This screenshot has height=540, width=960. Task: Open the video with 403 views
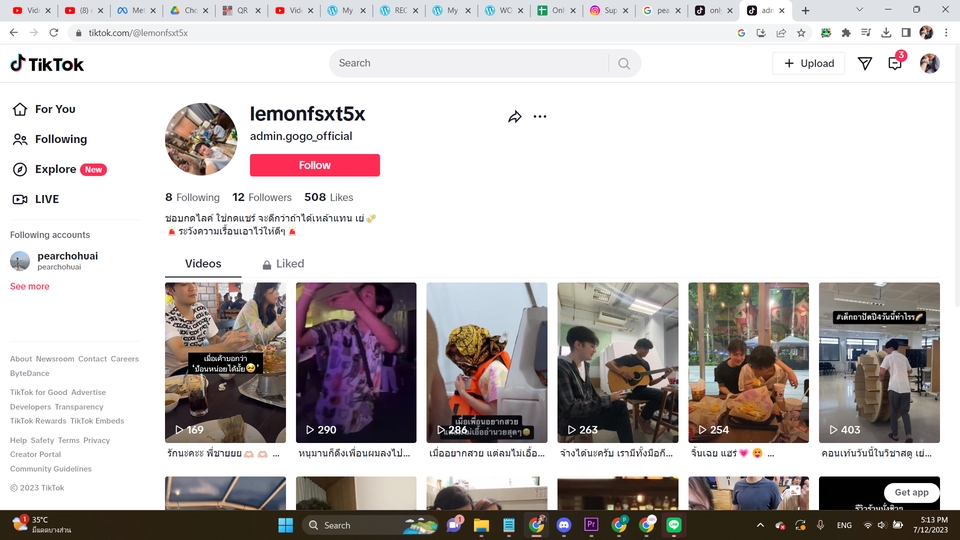[879, 362]
